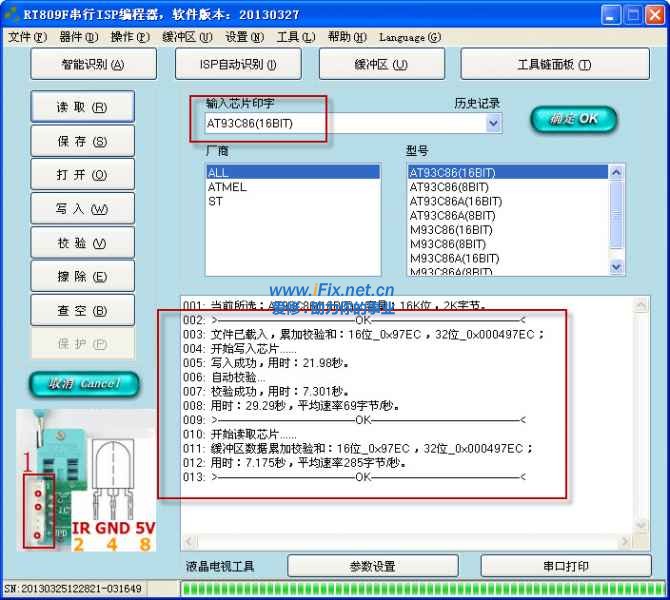Click the model list scroll down arrow
The width and height of the screenshot is (670, 600).
[x=616, y=267]
